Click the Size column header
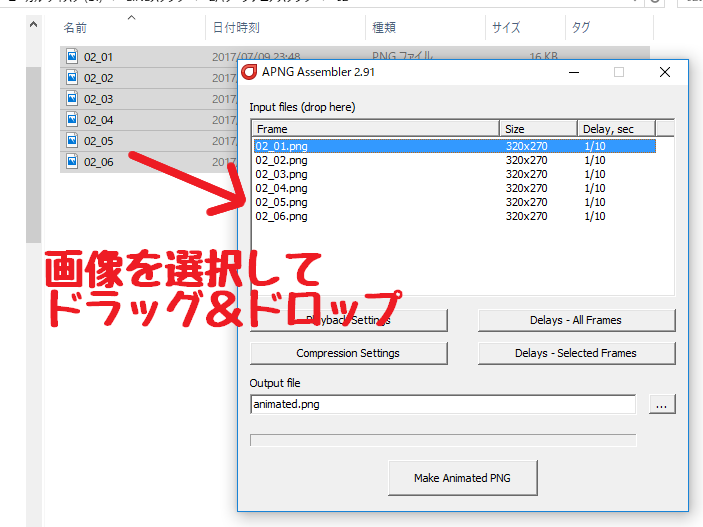Viewport: 703px width, 527px height. 538,129
